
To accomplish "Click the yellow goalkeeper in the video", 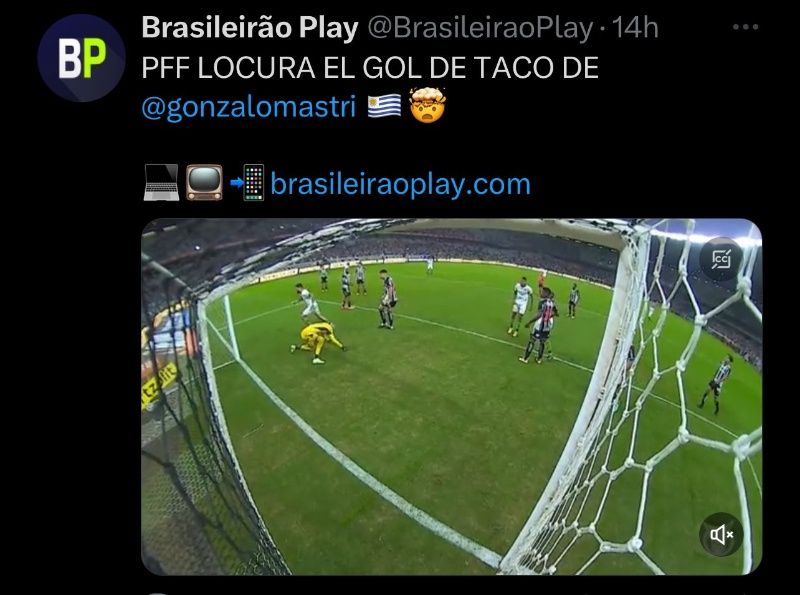I will [x=317, y=342].
